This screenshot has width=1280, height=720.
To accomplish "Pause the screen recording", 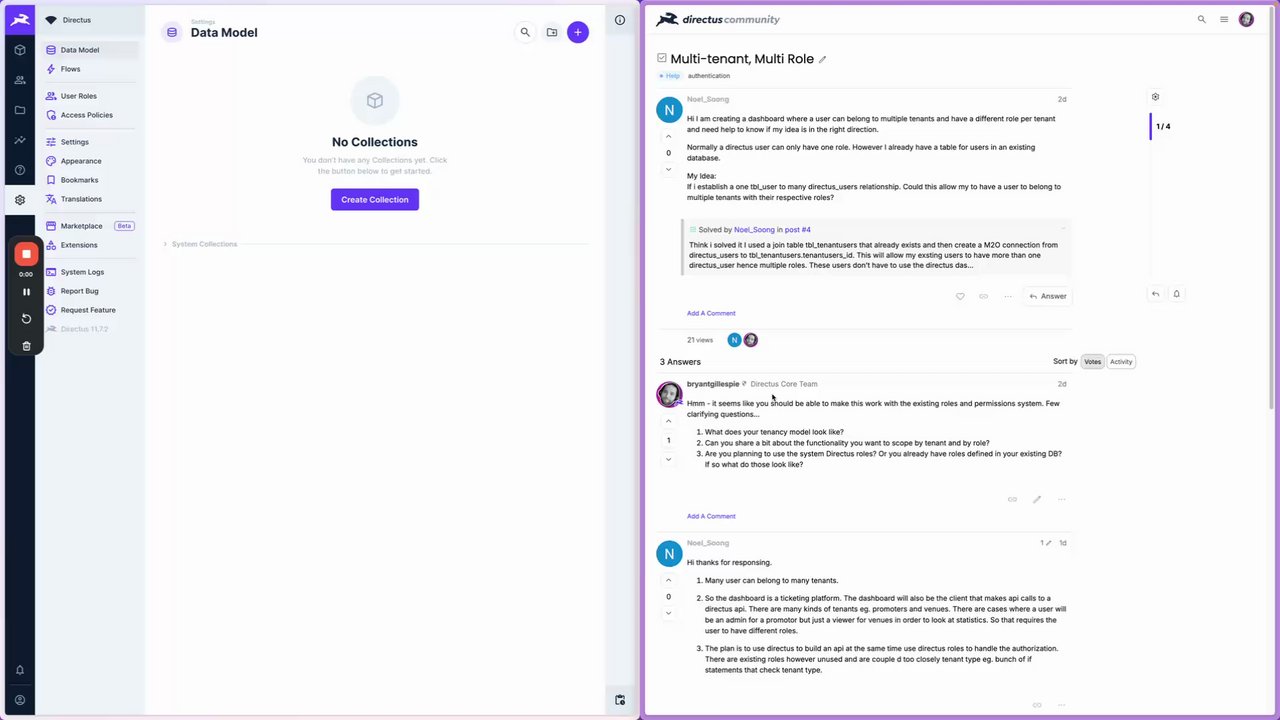I will pos(26,292).
